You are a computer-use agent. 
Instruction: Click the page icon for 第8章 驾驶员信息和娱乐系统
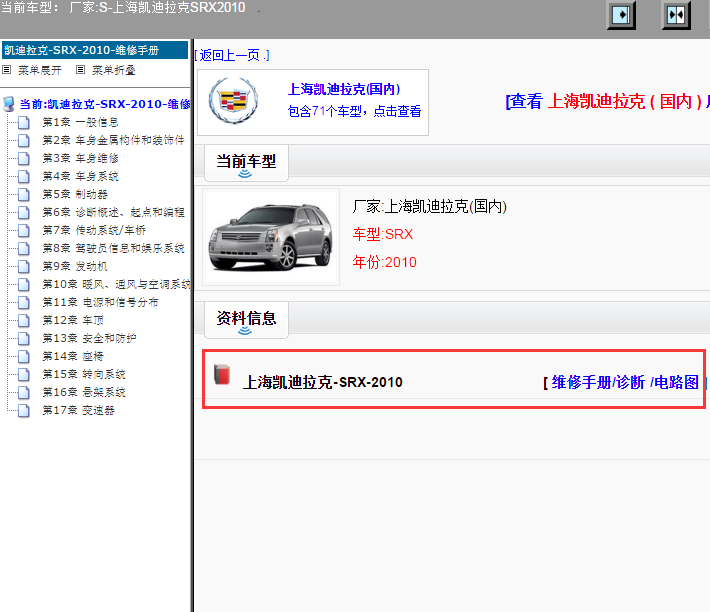(x=24, y=248)
